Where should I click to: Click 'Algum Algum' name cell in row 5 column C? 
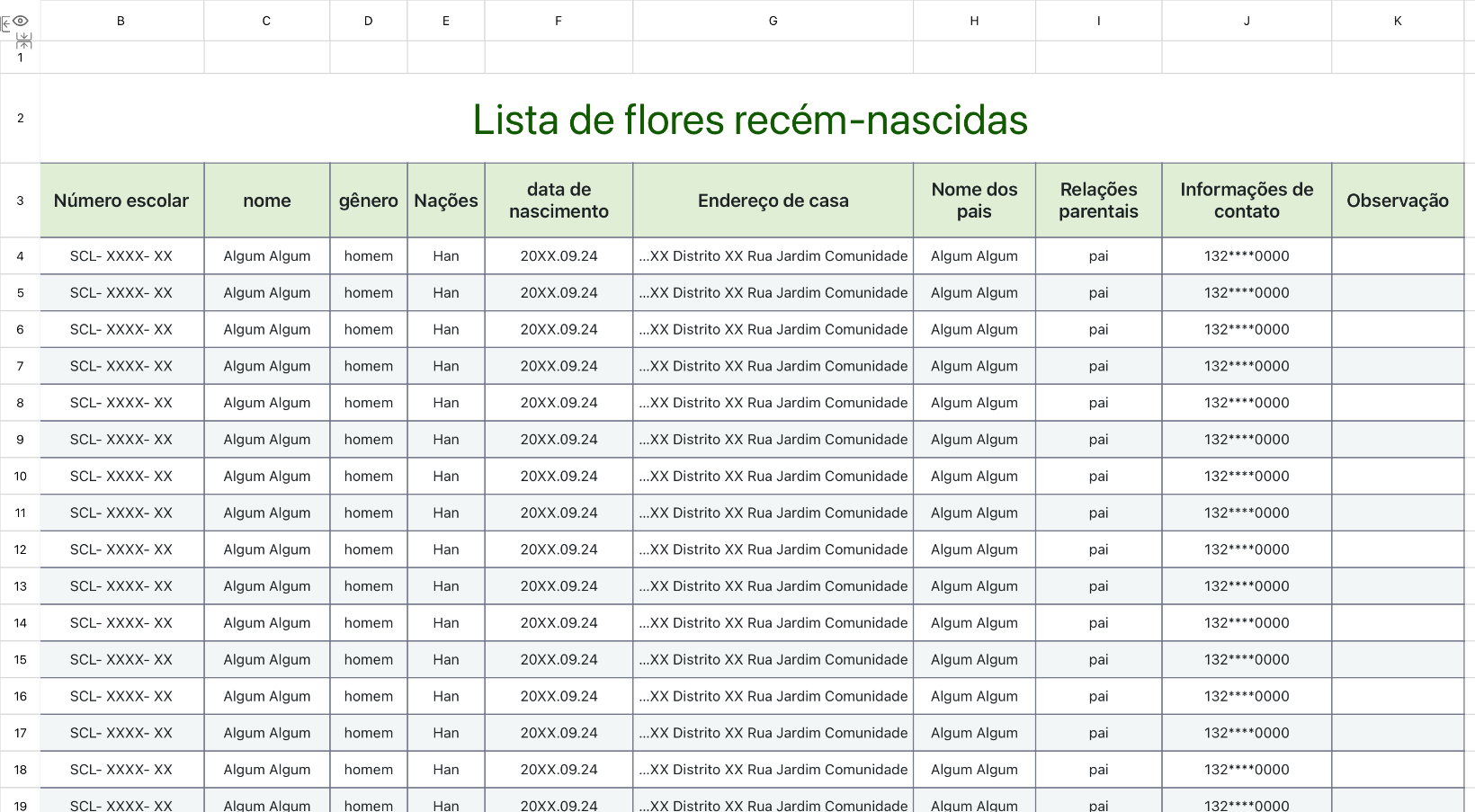[267, 293]
